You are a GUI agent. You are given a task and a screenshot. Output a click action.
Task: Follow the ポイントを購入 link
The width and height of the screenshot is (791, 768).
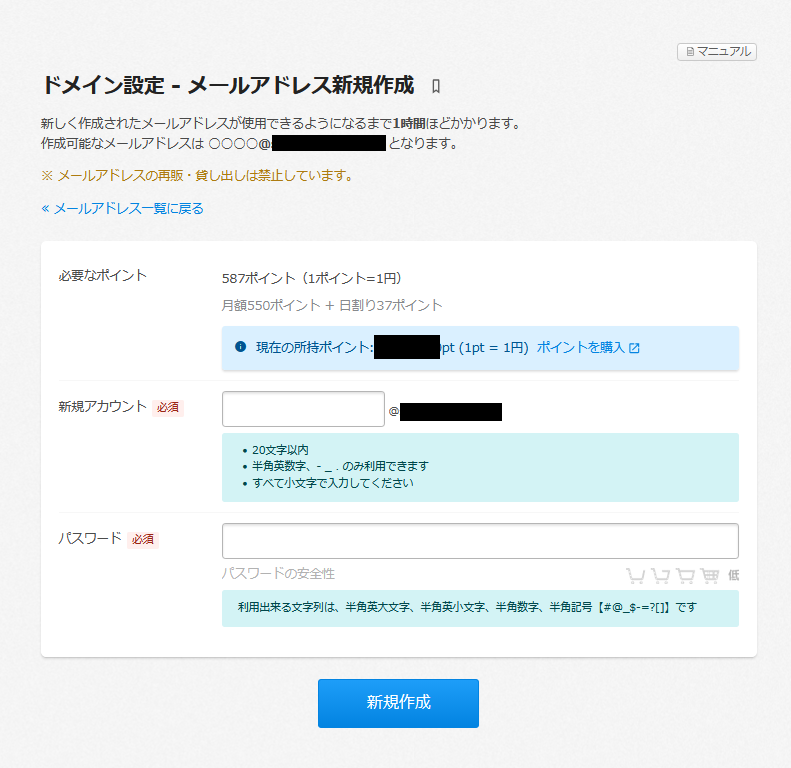[580, 348]
